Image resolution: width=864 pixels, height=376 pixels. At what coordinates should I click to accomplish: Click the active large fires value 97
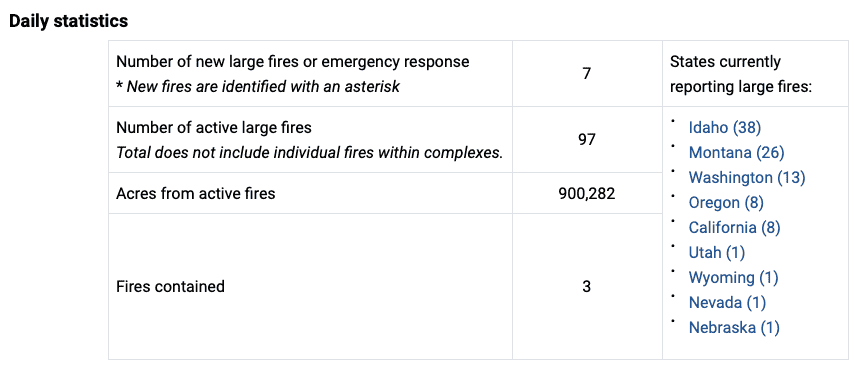[x=587, y=139]
